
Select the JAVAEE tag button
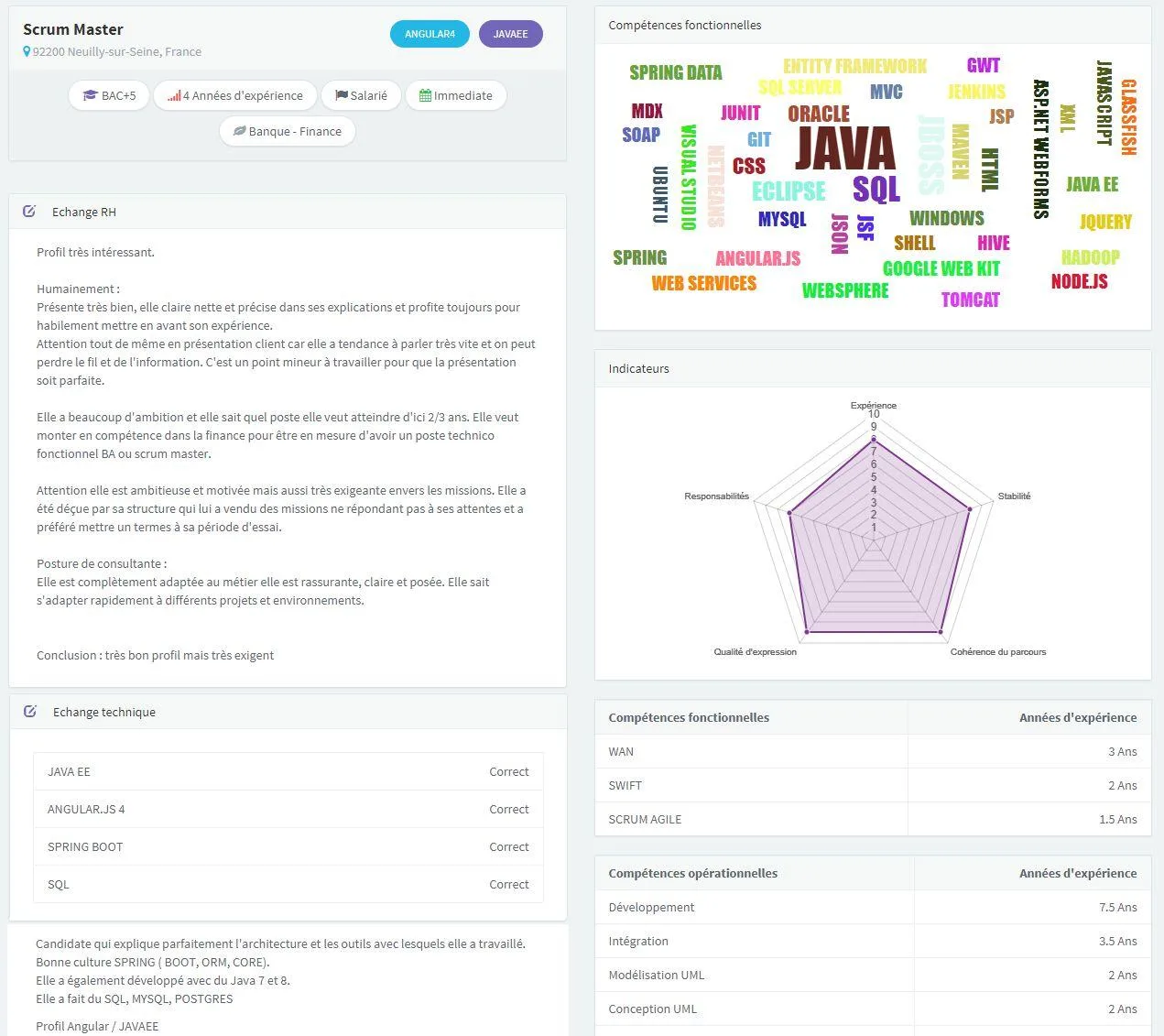tap(510, 34)
